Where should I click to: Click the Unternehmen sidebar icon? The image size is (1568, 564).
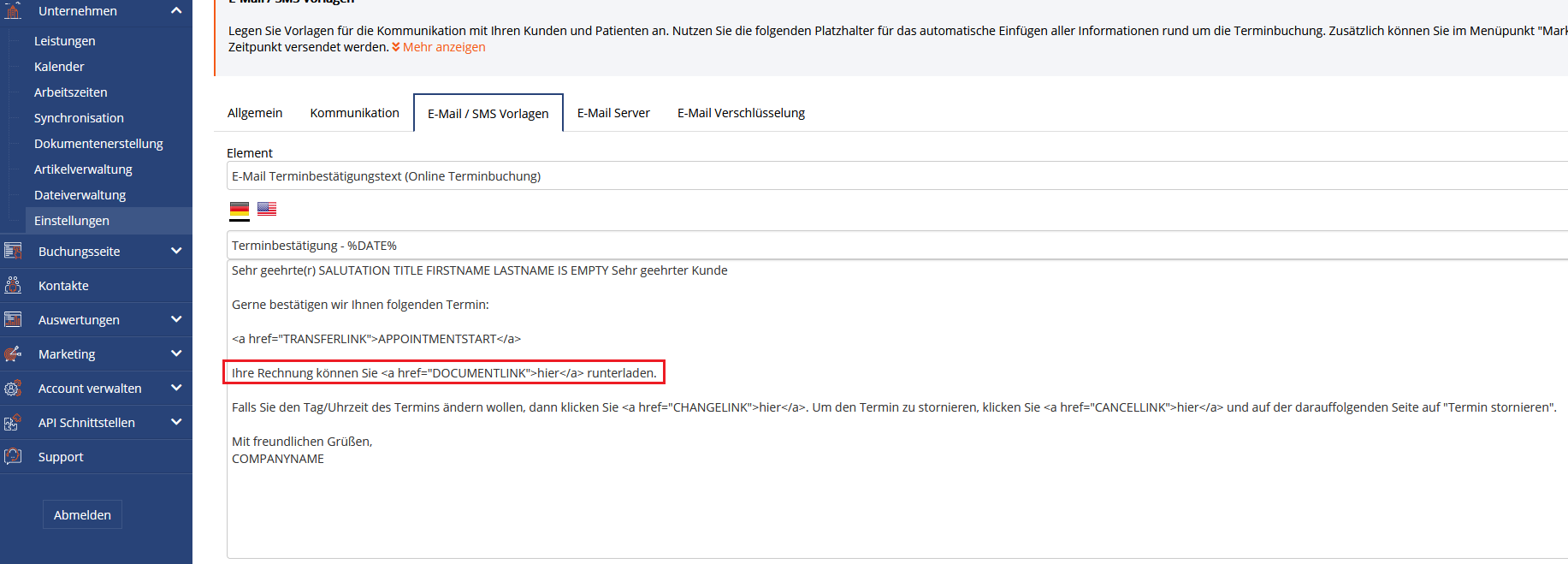pos(13,10)
